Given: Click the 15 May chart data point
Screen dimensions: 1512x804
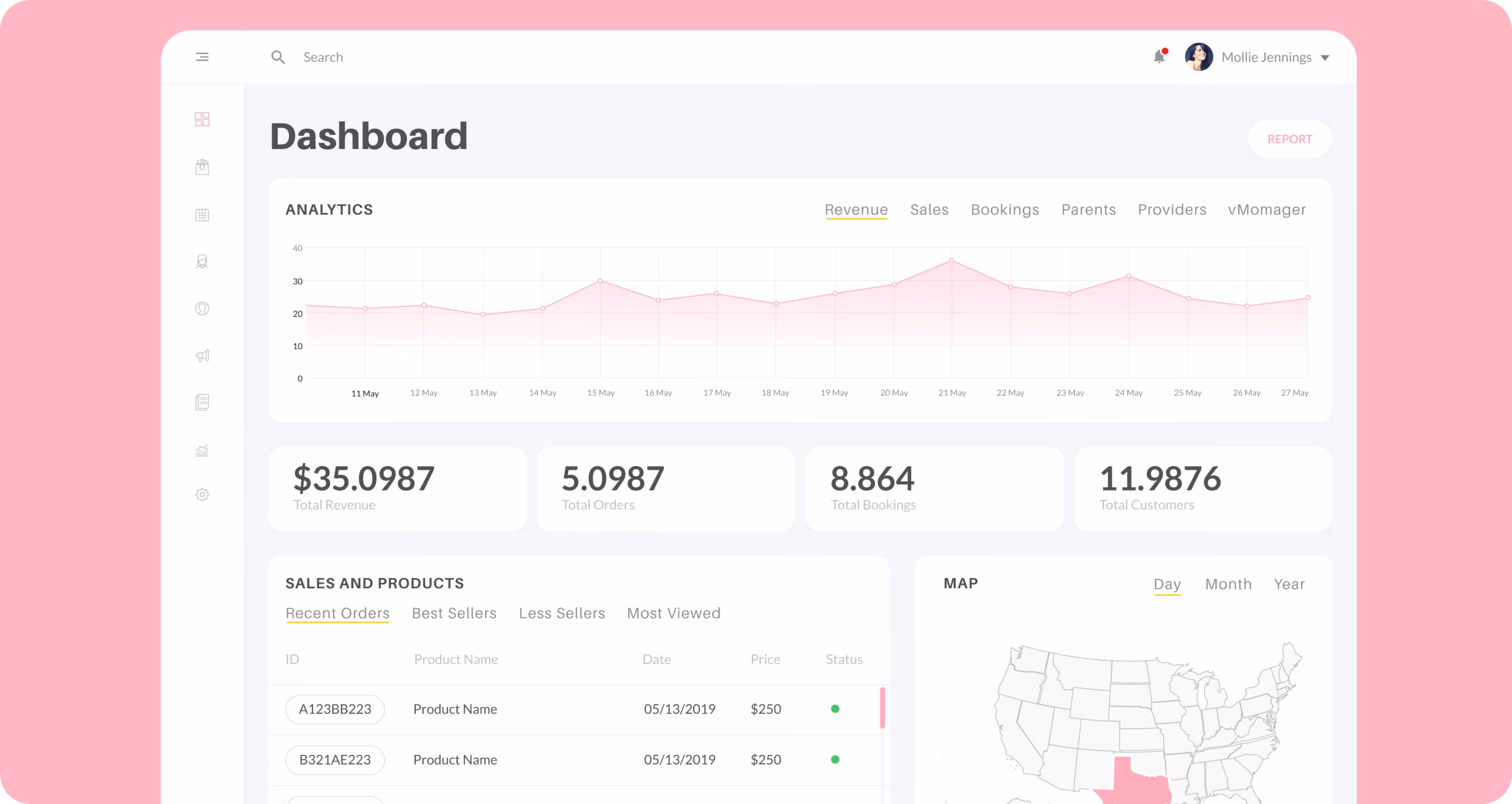Looking at the screenshot, I should click(600, 281).
